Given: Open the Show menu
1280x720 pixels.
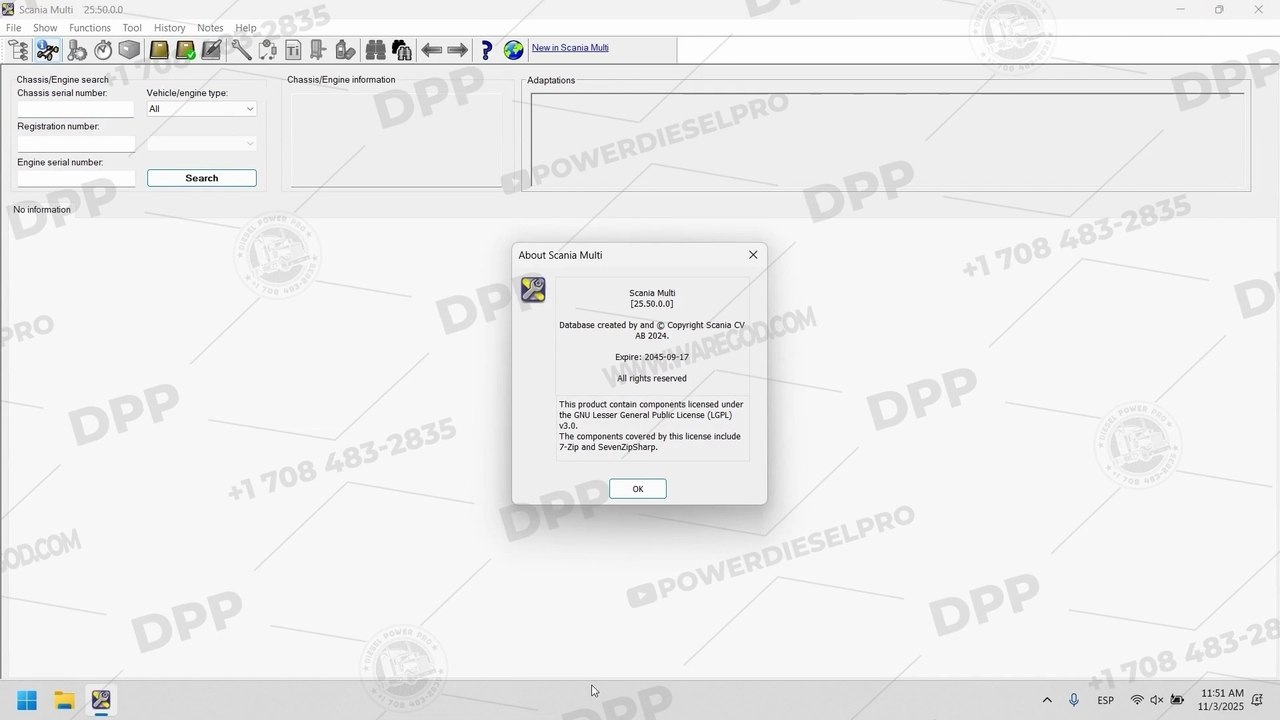Looking at the screenshot, I should pos(45,28).
